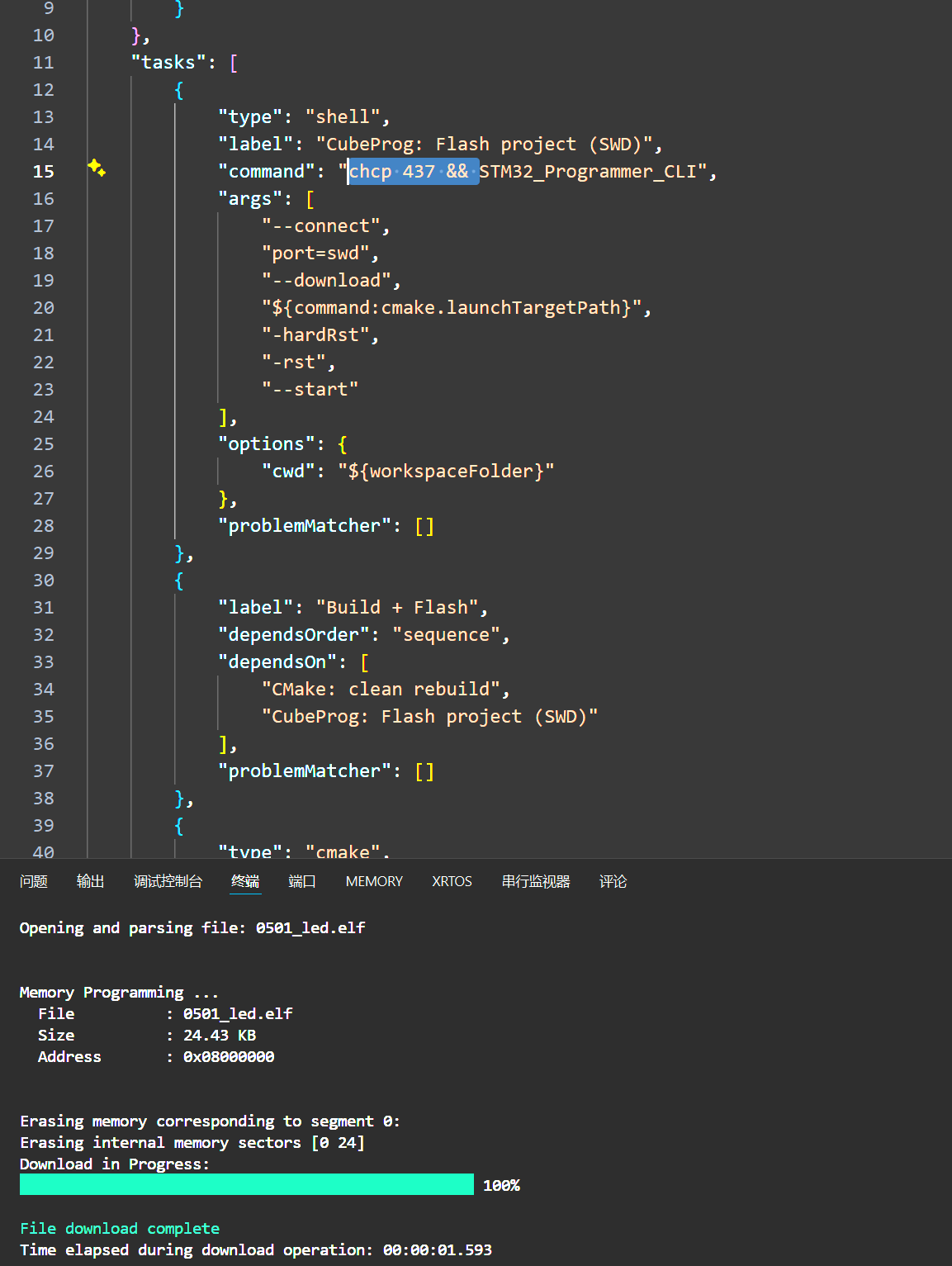
Task: Open the 问题 panel tab
Action: coord(34,882)
